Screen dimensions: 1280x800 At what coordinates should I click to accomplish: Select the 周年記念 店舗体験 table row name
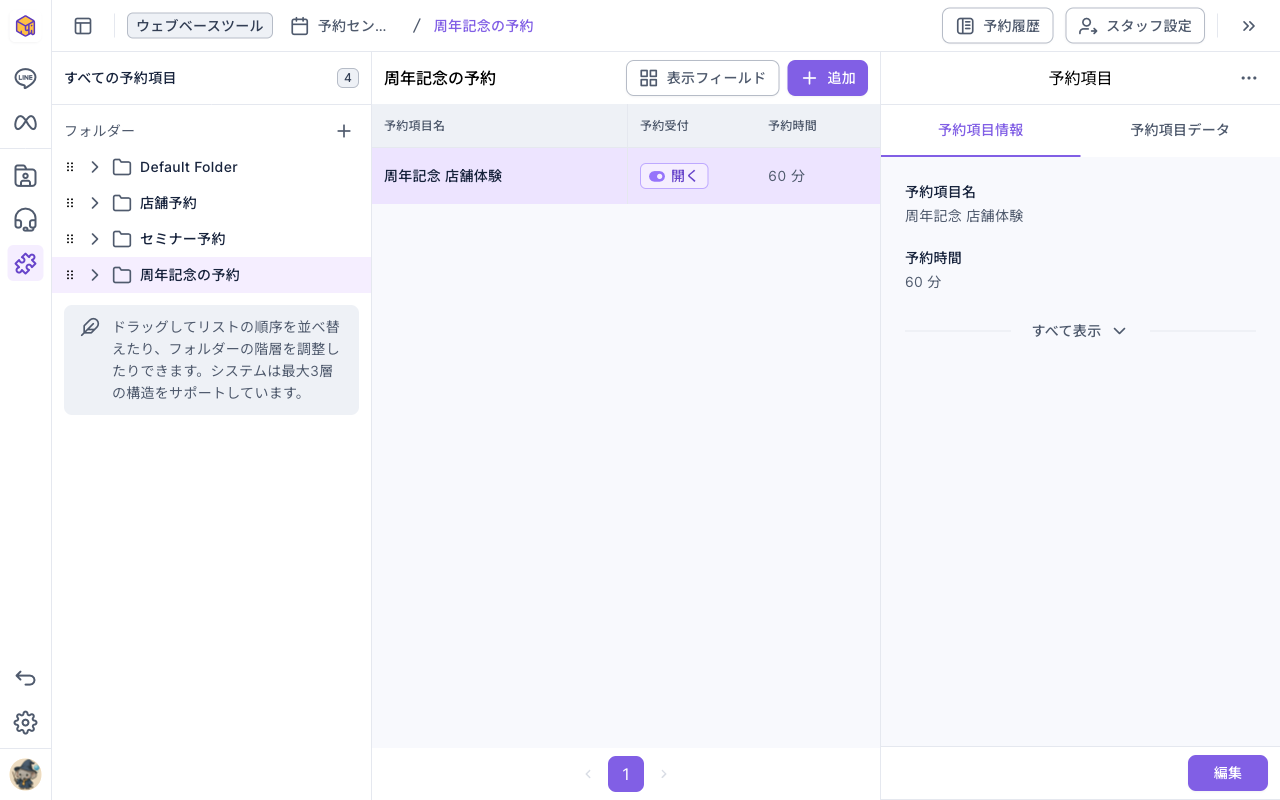click(x=443, y=176)
